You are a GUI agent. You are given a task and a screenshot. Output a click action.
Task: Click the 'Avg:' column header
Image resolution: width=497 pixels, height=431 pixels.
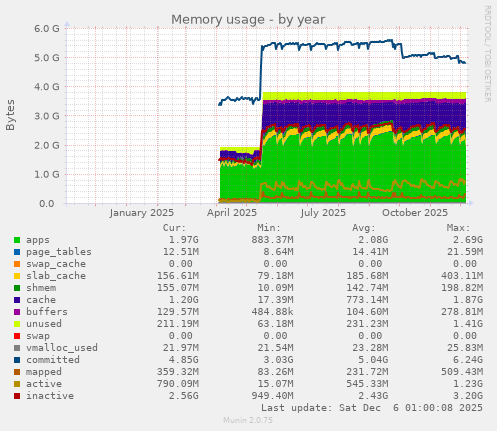click(x=364, y=228)
